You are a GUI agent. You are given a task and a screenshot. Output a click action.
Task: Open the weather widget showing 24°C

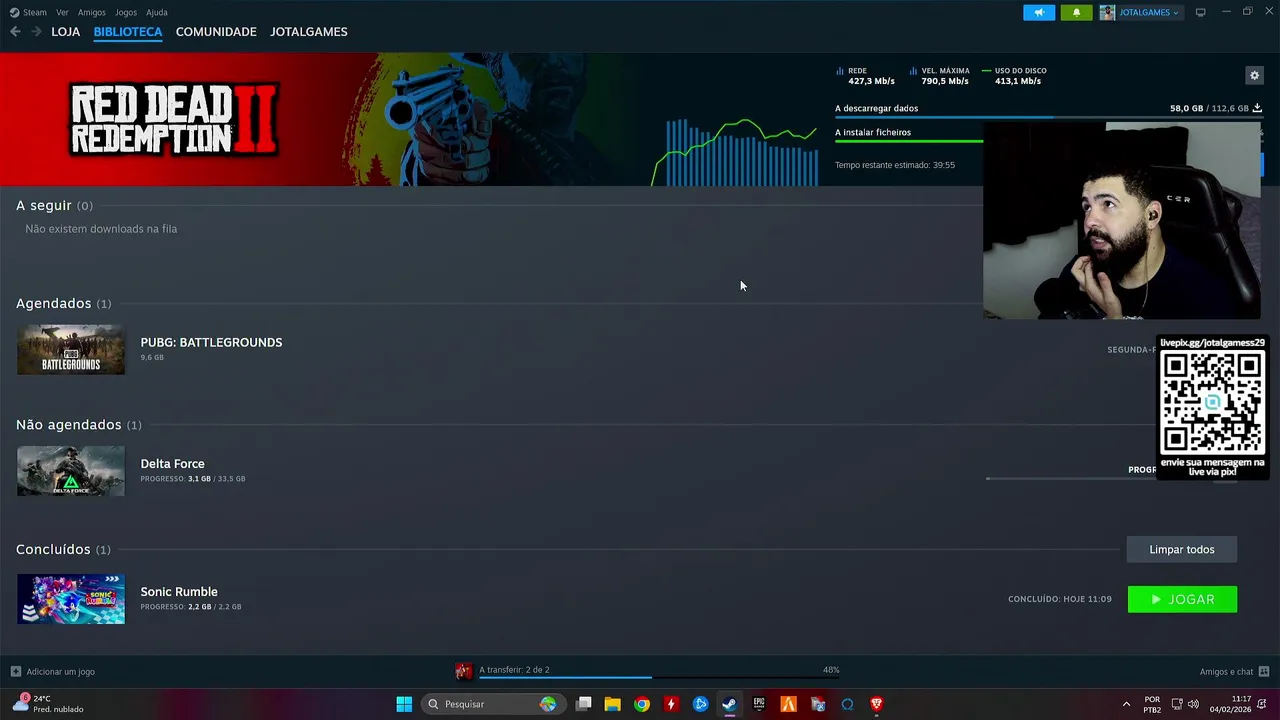coord(48,704)
